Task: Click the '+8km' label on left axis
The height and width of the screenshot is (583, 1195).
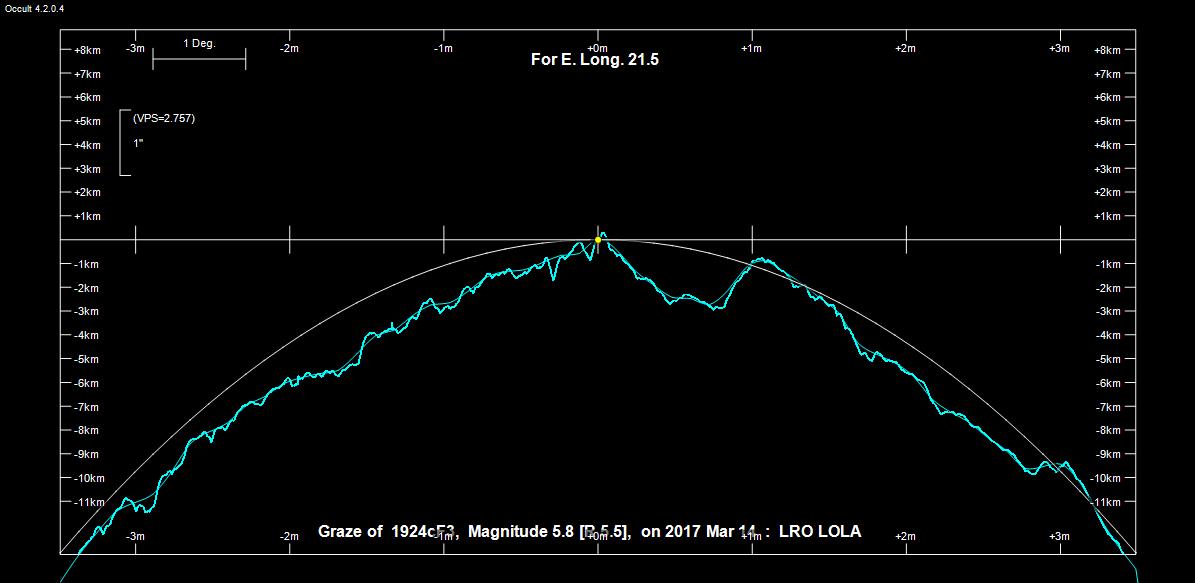Action: coord(87,50)
